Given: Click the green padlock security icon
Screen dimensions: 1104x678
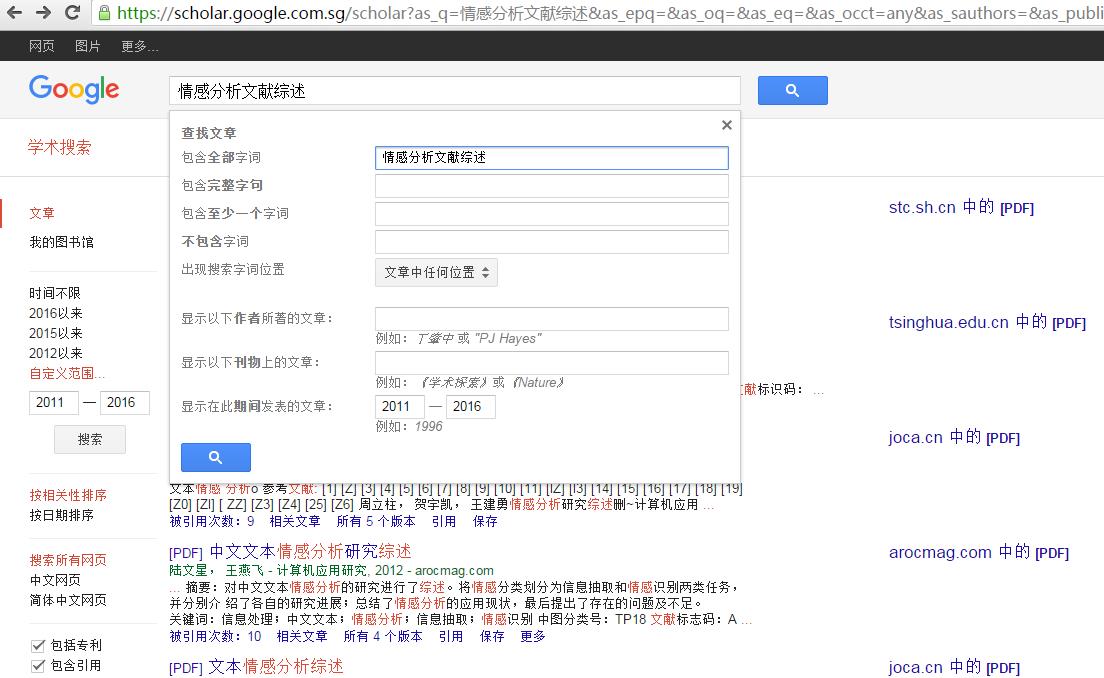Looking at the screenshot, I should (x=104, y=13).
